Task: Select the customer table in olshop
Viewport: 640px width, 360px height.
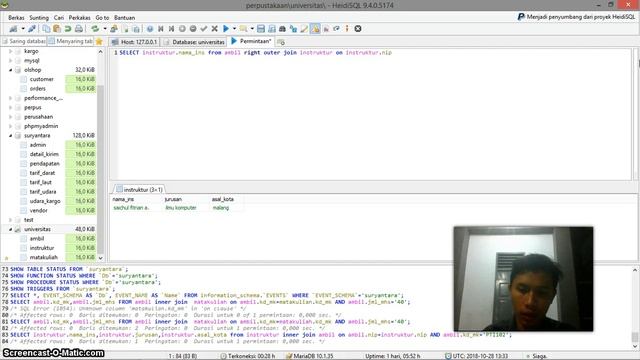Action: (x=41, y=79)
